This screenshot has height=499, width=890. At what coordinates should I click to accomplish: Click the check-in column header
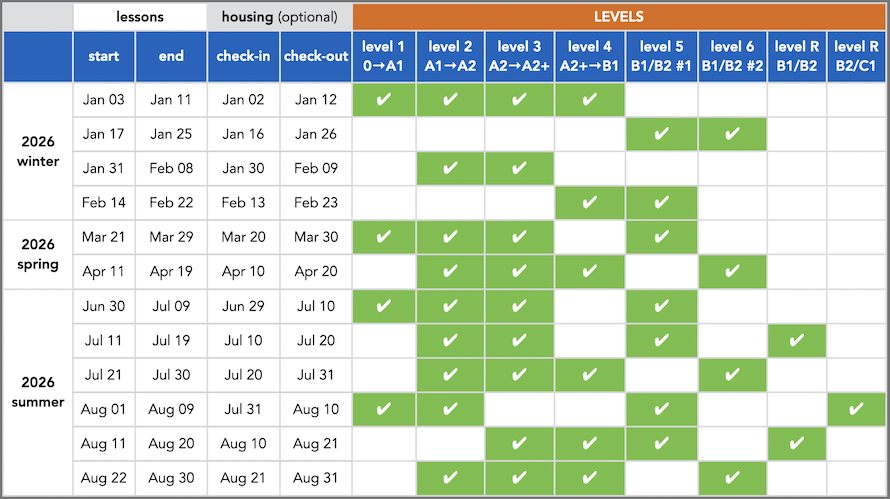tap(243, 56)
